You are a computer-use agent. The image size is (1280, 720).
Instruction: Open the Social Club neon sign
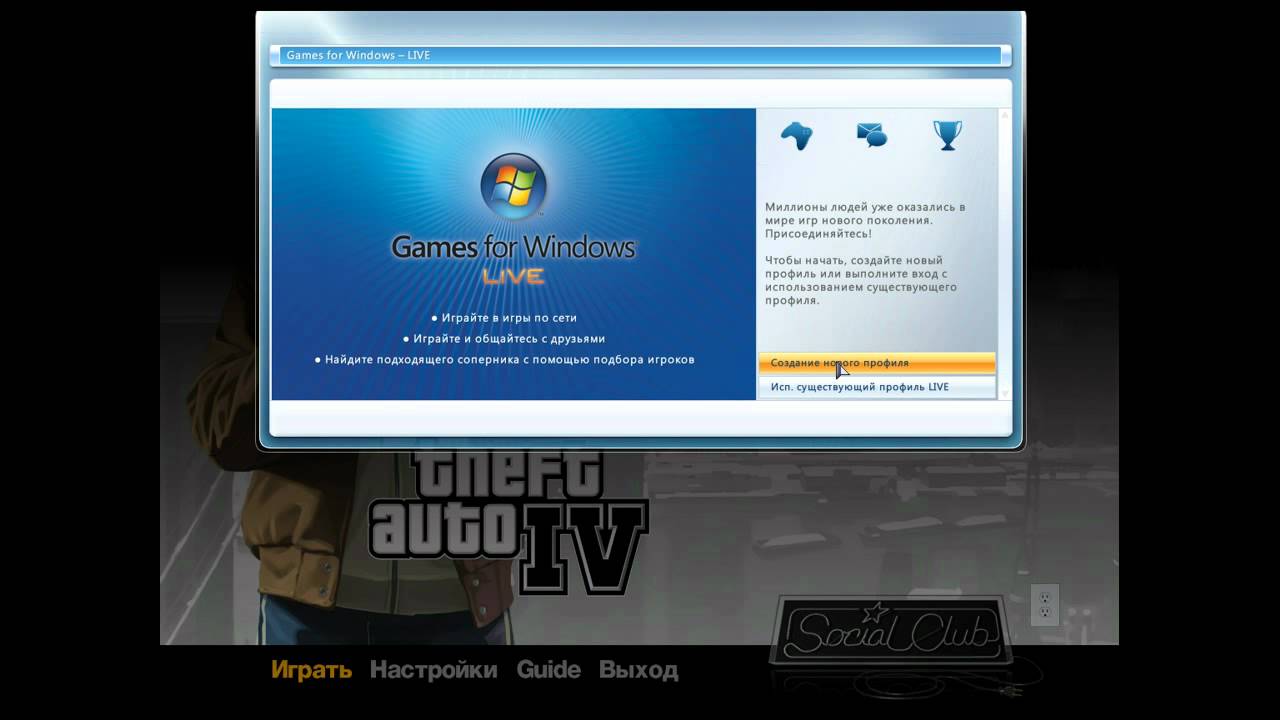(890, 630)
